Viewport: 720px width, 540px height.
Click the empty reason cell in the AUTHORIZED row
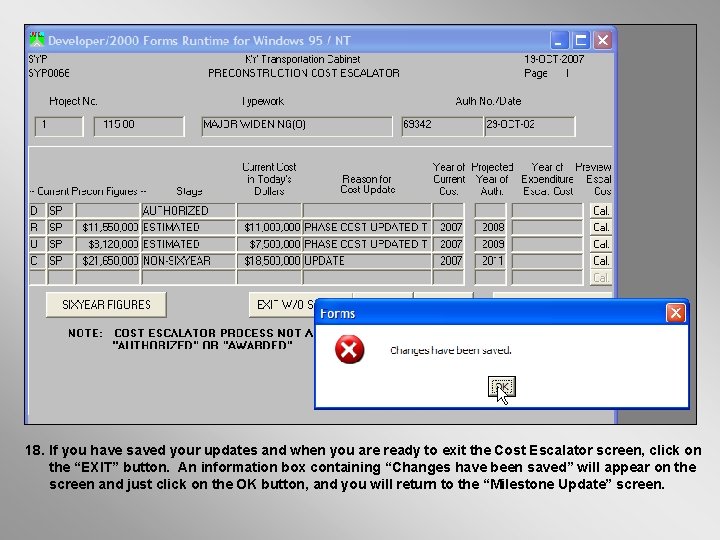click(367, 211)
